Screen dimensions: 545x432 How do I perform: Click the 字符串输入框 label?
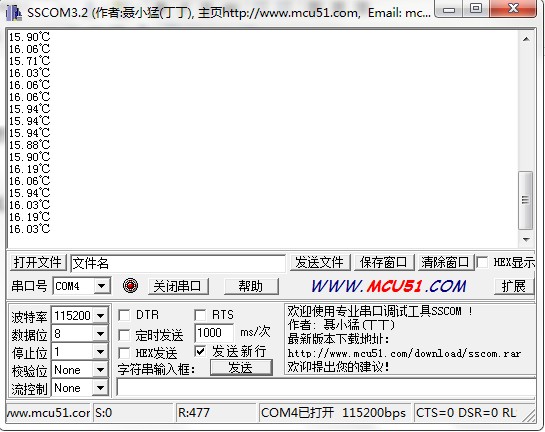pos(157,369)
